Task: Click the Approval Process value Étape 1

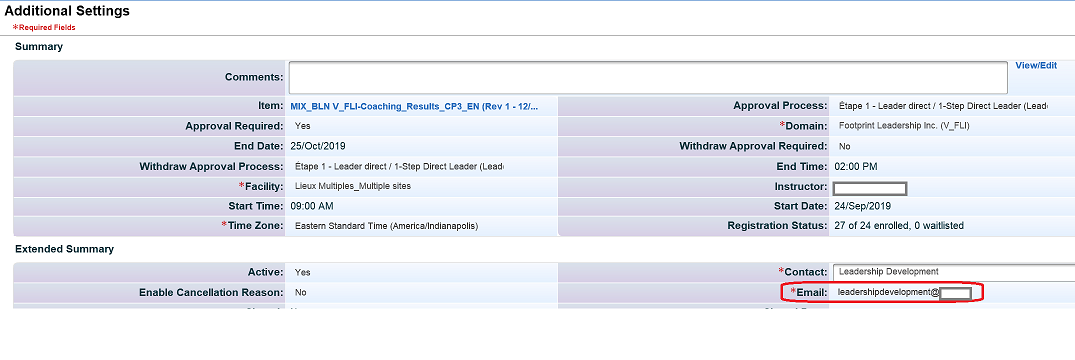Action: coord(943,106)
